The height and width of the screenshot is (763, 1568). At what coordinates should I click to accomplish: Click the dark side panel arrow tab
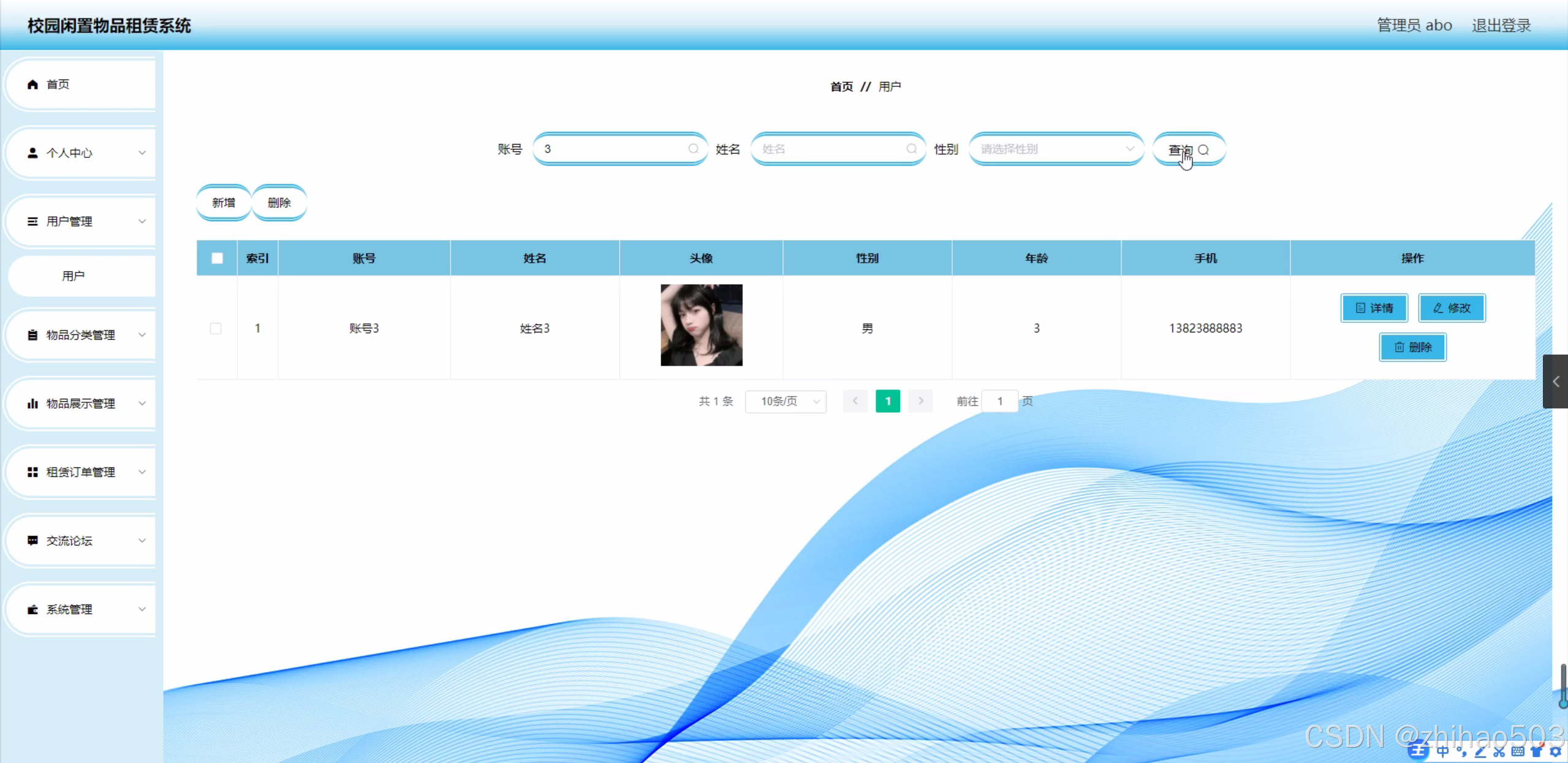(x=1555, y=382)
